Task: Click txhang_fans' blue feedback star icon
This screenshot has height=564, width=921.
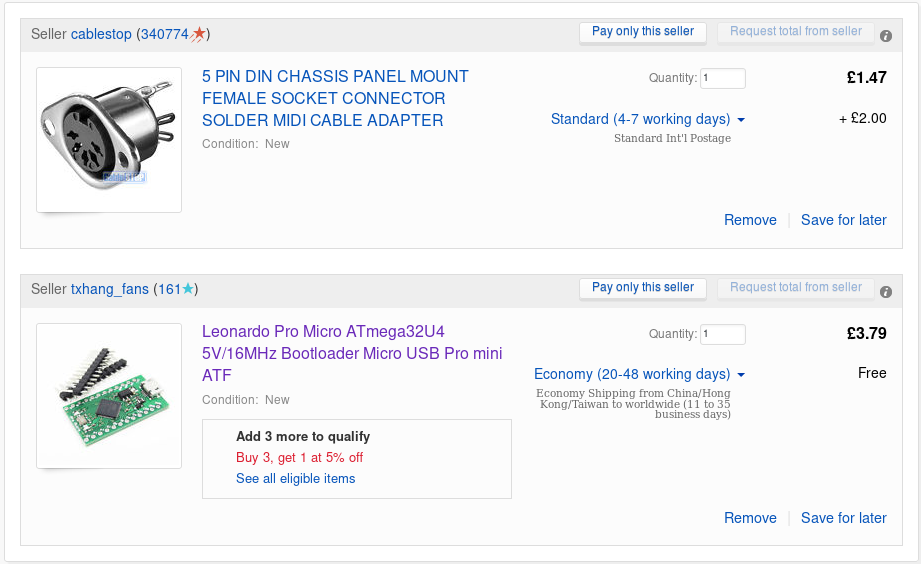Action: (x=189, y=290)
